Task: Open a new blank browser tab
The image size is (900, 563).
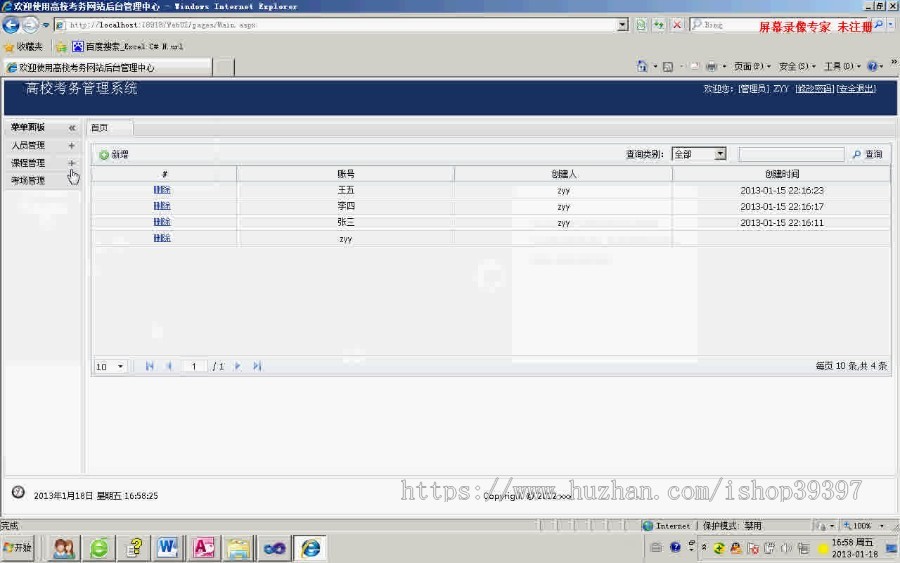Action: [224, 68]
